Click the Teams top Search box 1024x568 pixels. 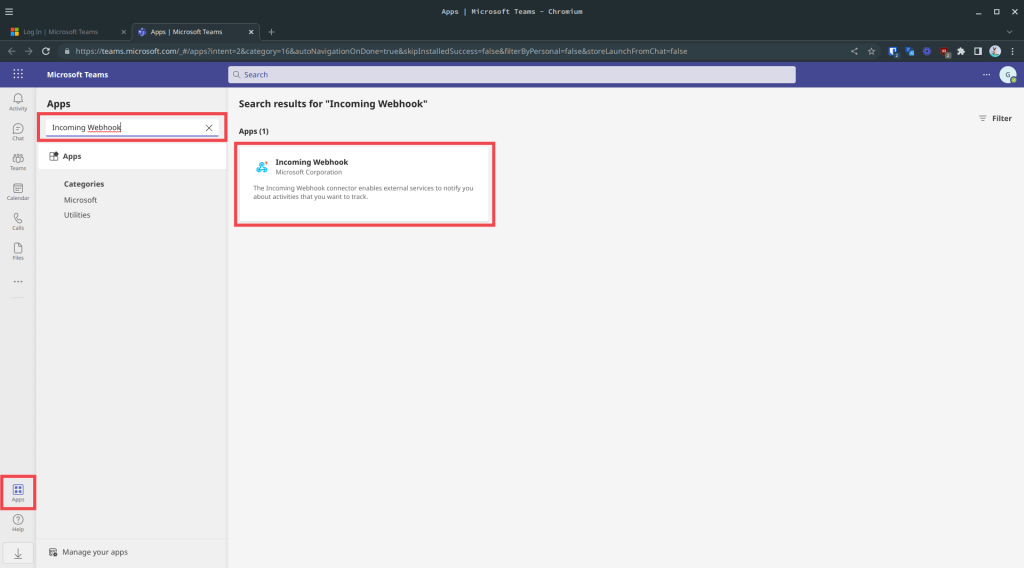pyautogui.click(x=512, y=74)
